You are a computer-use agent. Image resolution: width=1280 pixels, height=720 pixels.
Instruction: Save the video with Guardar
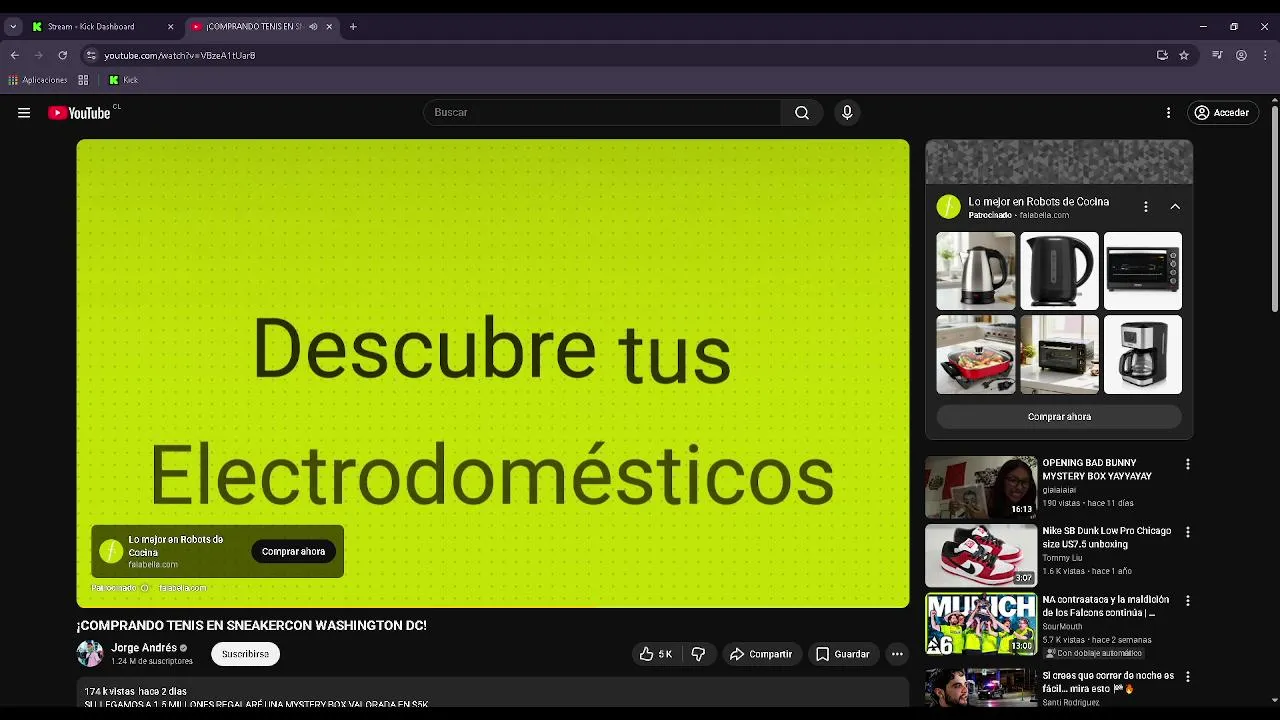pyautogui.click(x=842, y=654)
